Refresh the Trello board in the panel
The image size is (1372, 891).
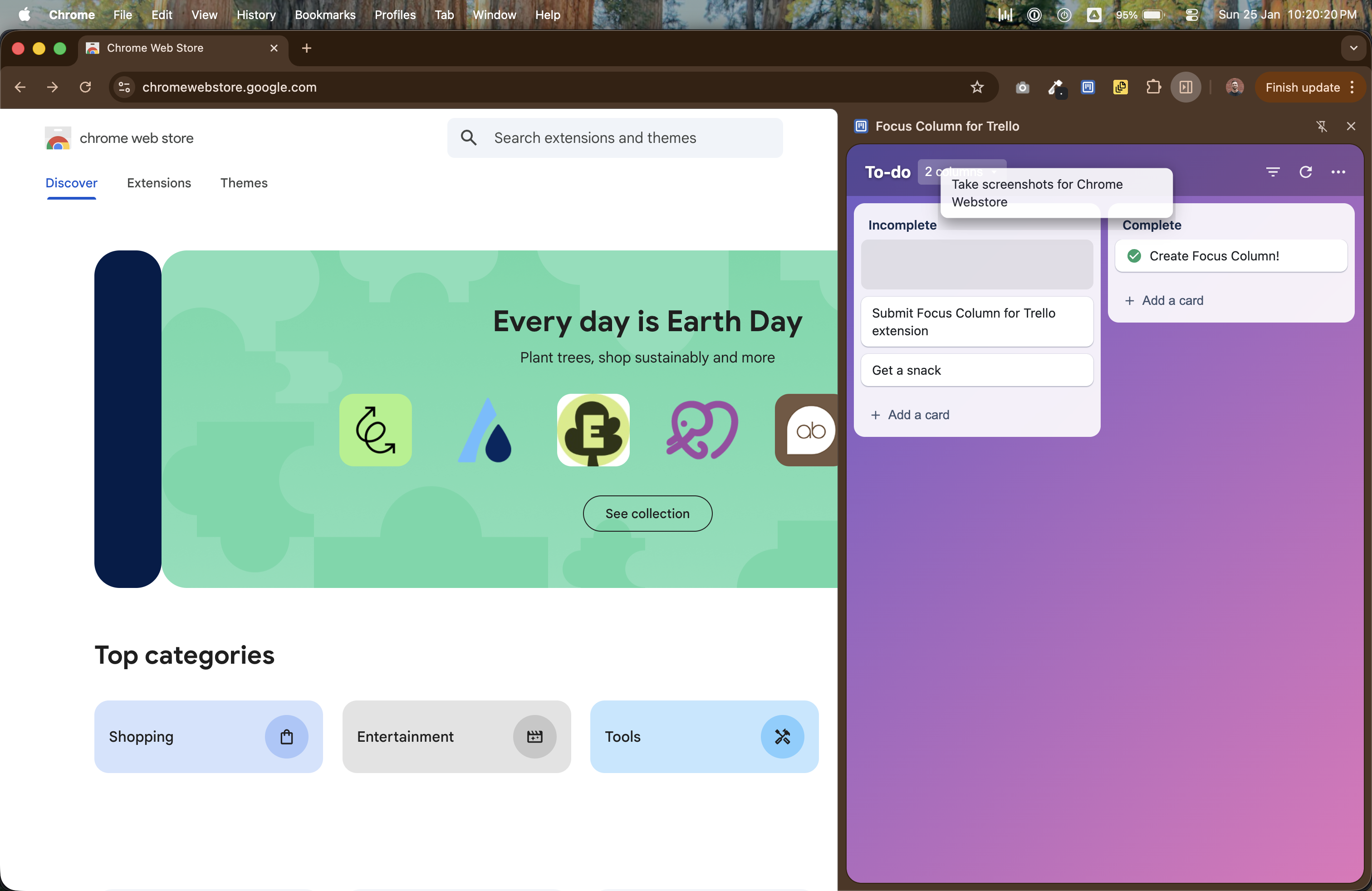pyautogui.click(x=1306, y=172)
